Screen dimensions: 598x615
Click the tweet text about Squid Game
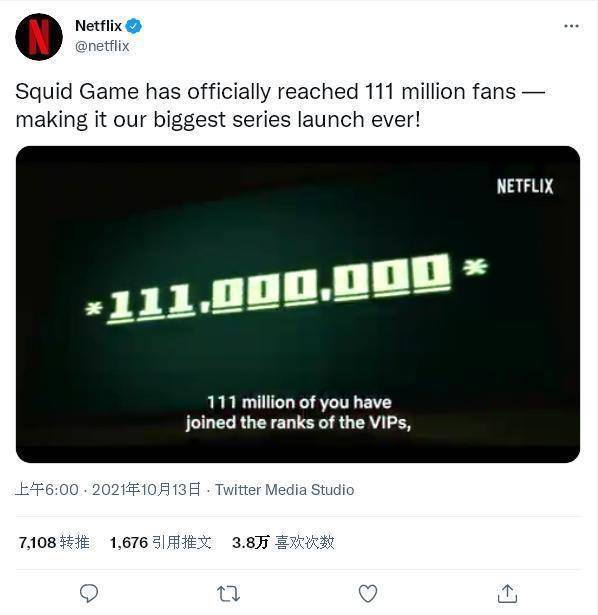click(280, 105)
